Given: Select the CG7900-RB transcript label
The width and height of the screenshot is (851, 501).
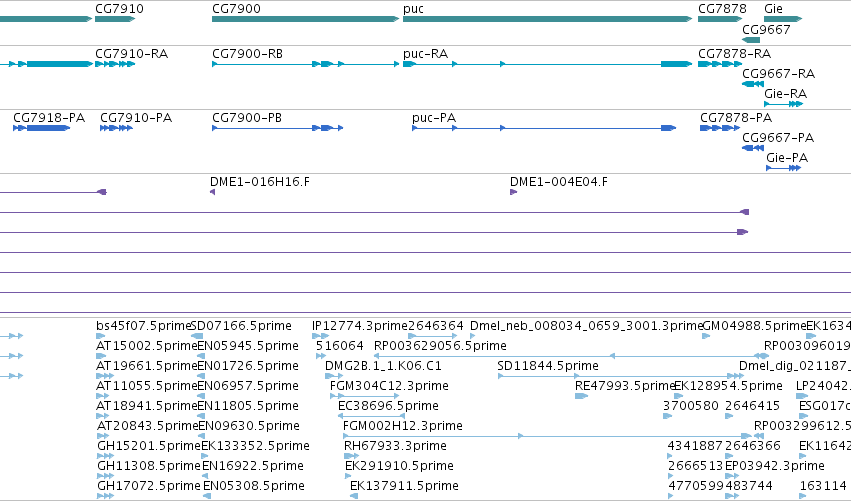Looking at the screenshot, I should click(247, 54).
